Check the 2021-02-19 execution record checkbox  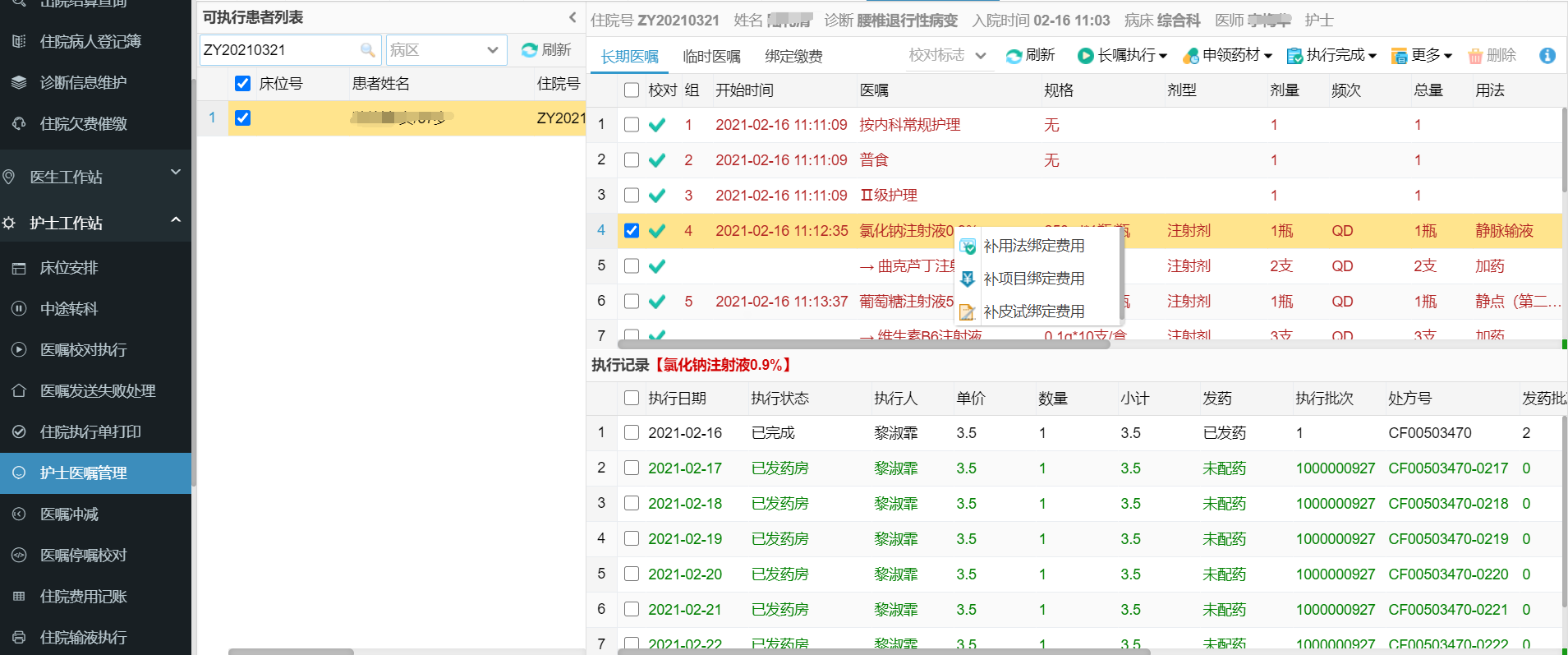click(x=632, y=539)
